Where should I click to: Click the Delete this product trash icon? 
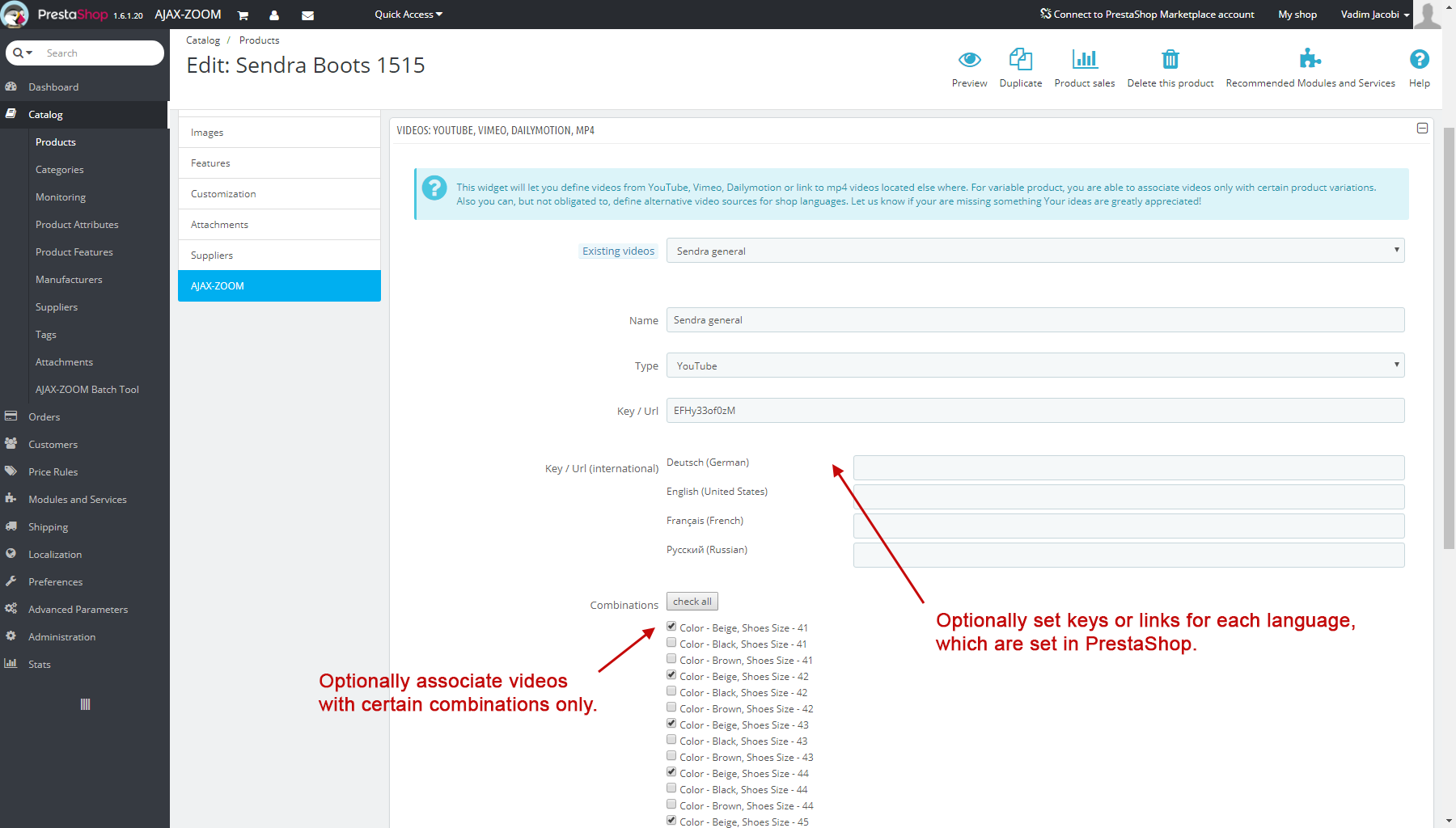(1170, 60)
